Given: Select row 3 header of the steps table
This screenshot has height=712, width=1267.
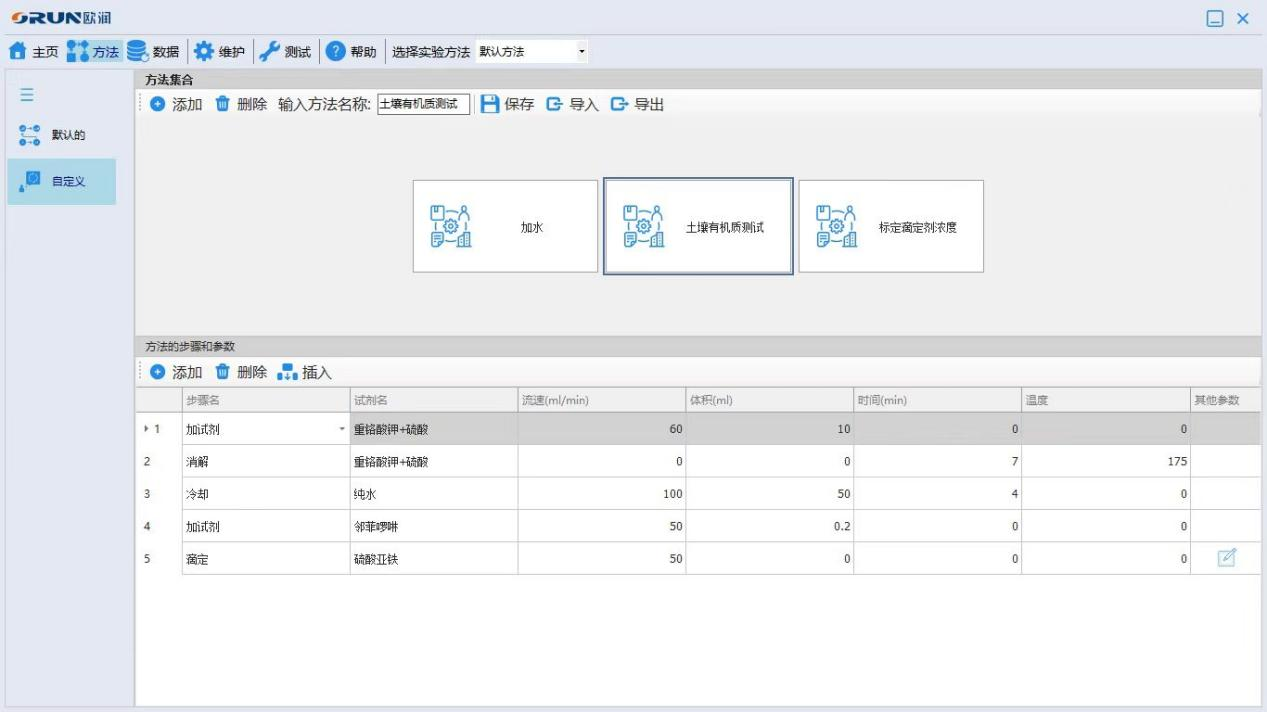Looking at the screenshot, I should 159,493.
